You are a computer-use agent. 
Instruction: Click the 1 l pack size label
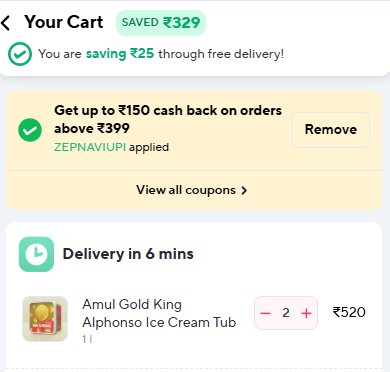tap(87, 339)
